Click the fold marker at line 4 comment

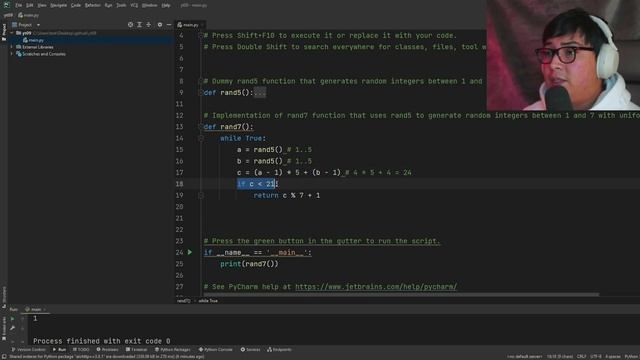[x=201, y=36]
